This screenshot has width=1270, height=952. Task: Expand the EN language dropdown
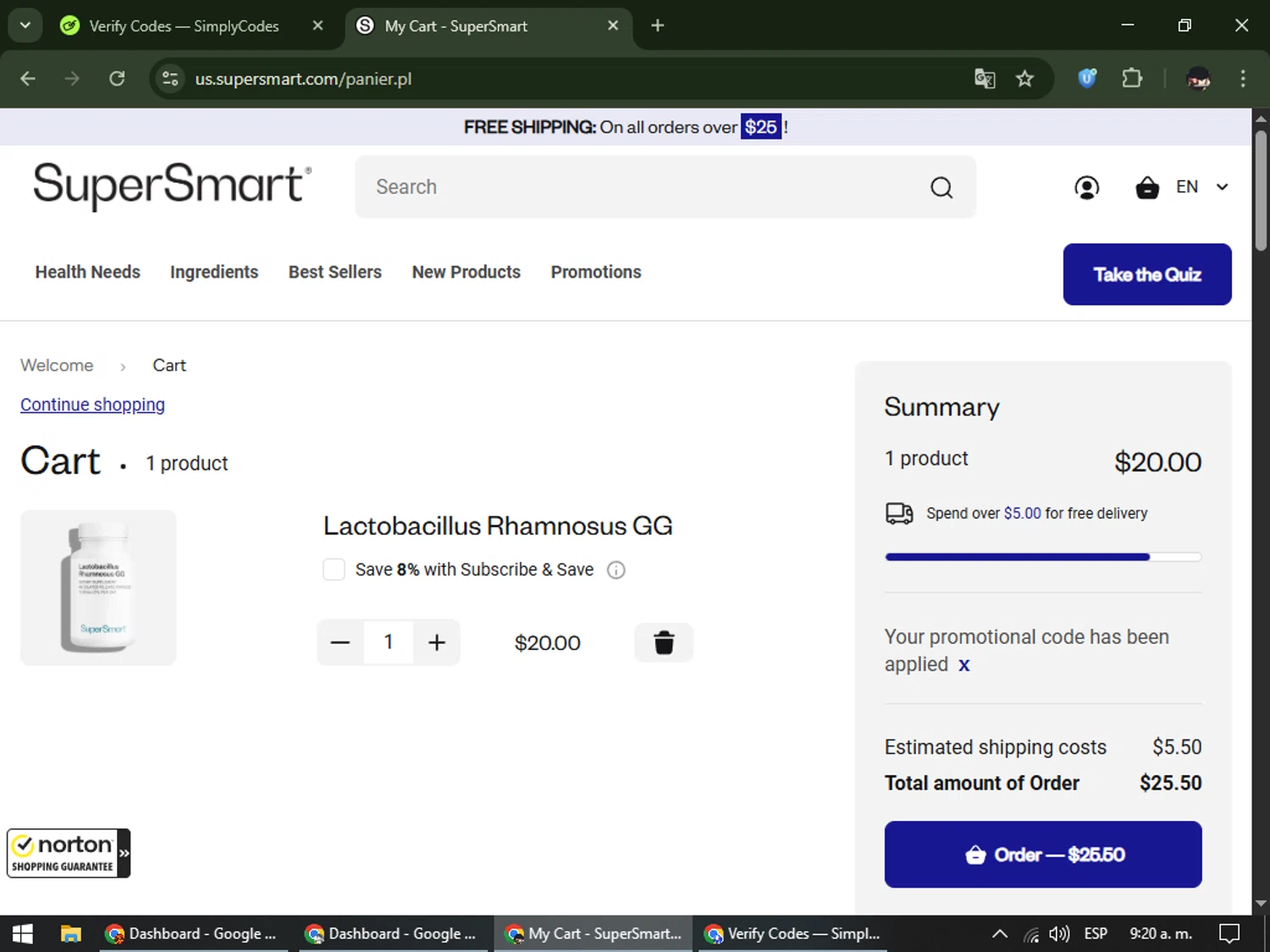tap(1202, 187)
